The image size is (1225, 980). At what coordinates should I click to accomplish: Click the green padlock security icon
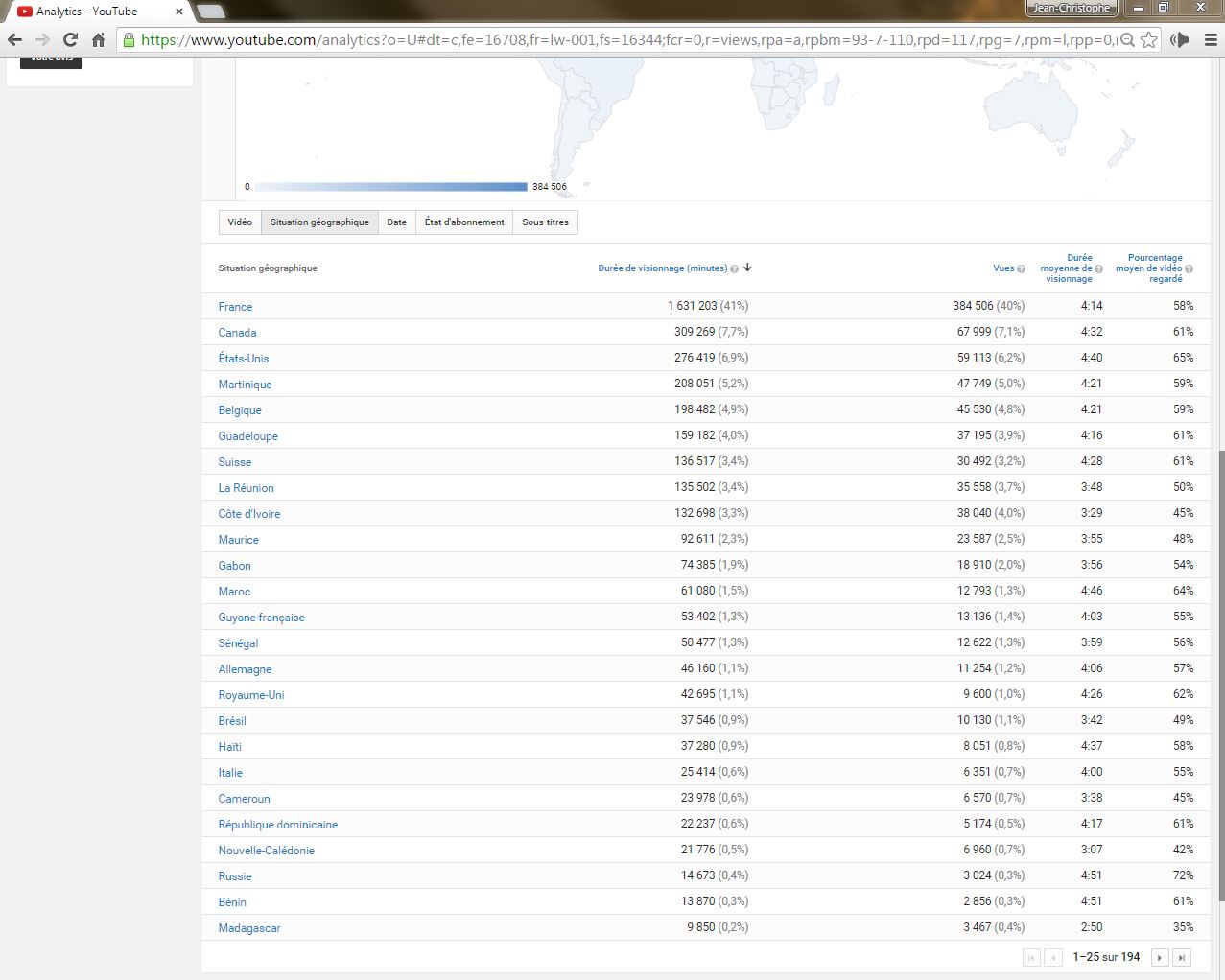tap(129, 39)
